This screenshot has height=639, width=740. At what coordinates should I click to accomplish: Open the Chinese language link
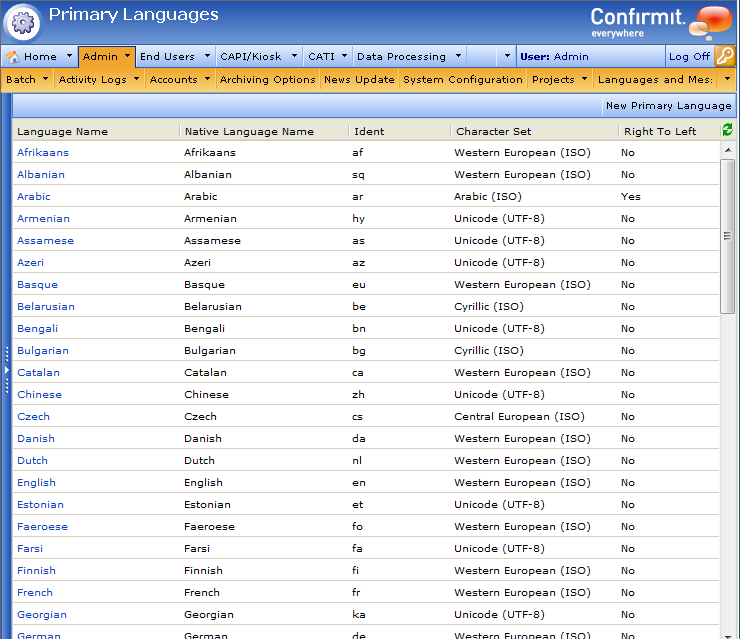(x=39, y=395)
